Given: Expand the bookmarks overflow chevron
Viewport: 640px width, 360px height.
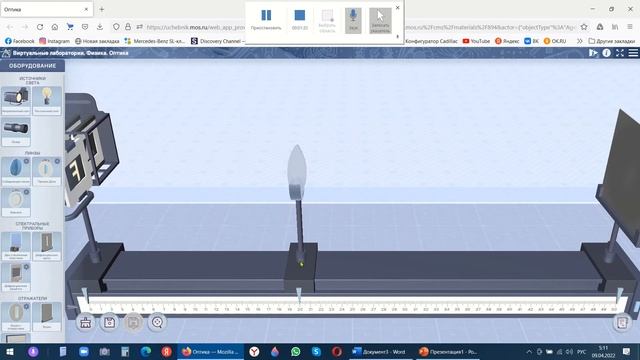Looking at the screenshot, I should pos(579,41).
